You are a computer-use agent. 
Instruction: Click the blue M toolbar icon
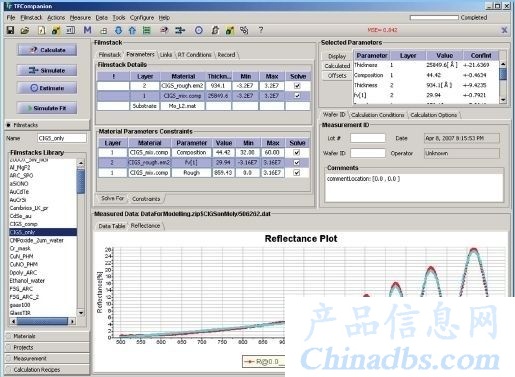point(87,30)
